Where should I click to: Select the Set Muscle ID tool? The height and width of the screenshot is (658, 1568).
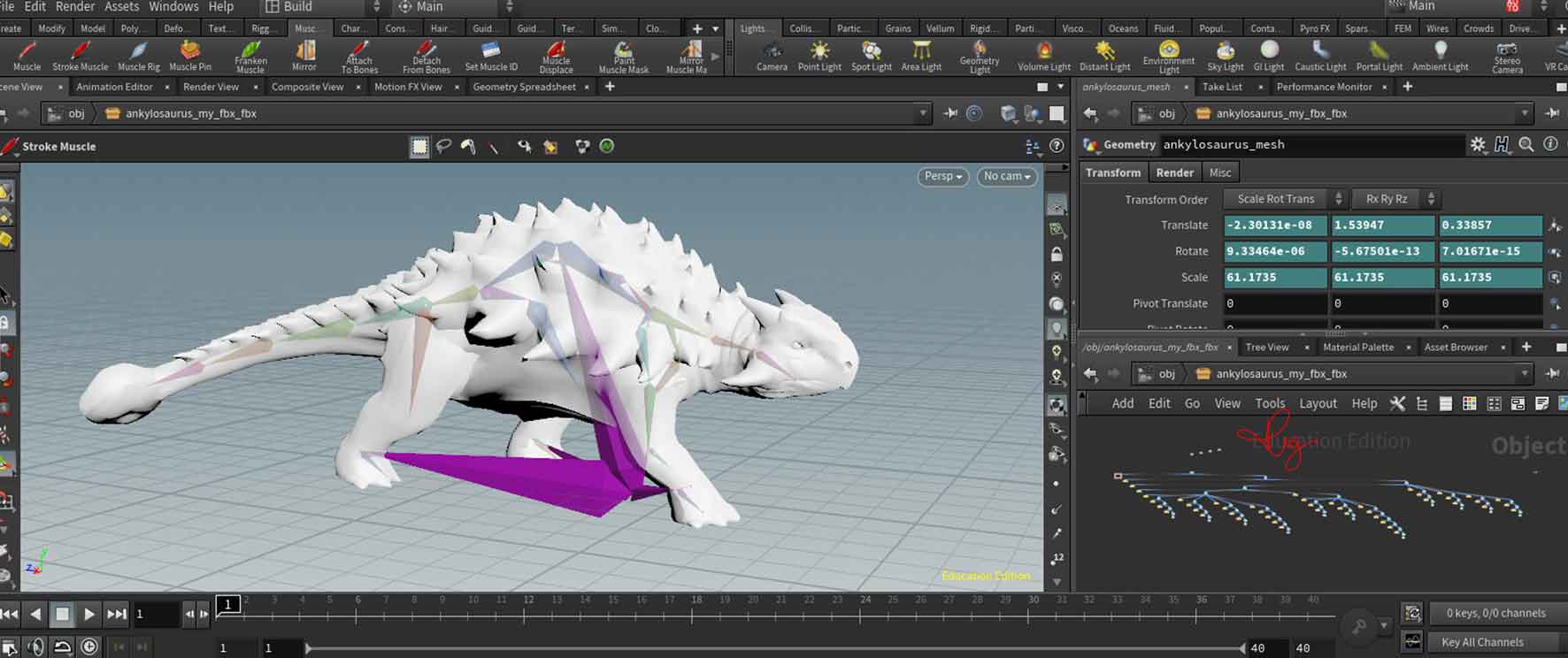[x=491, y=57]
